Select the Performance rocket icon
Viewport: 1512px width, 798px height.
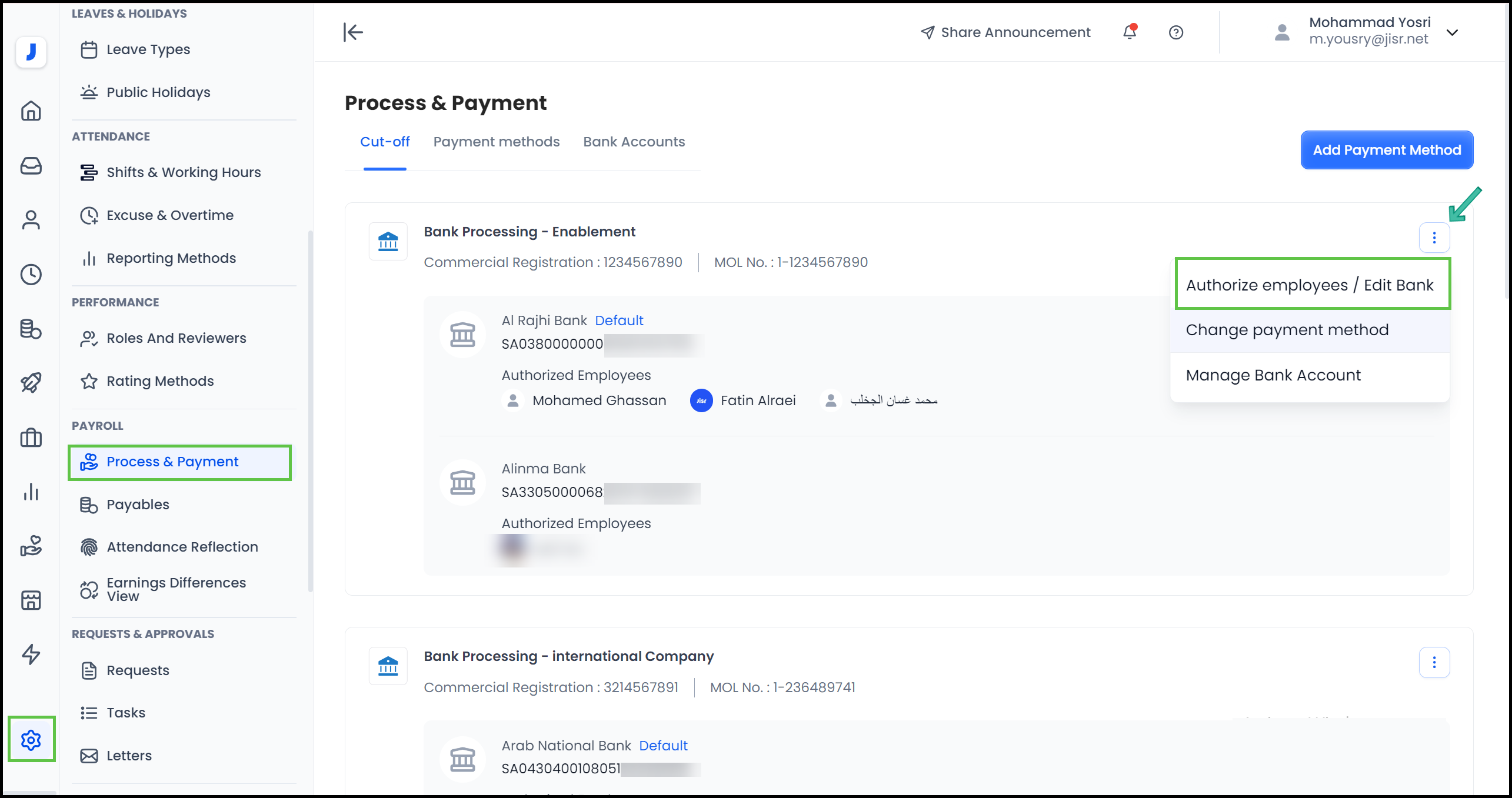click(x=31, y=382)
